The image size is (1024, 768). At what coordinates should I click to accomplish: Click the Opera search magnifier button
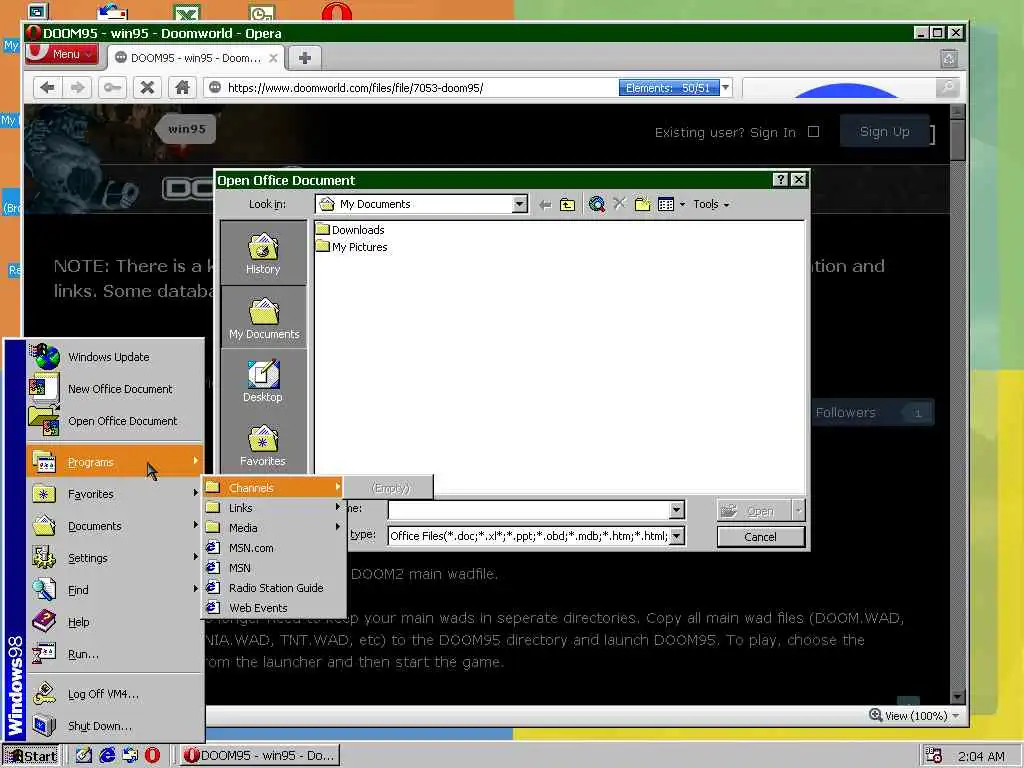point(947,88)
